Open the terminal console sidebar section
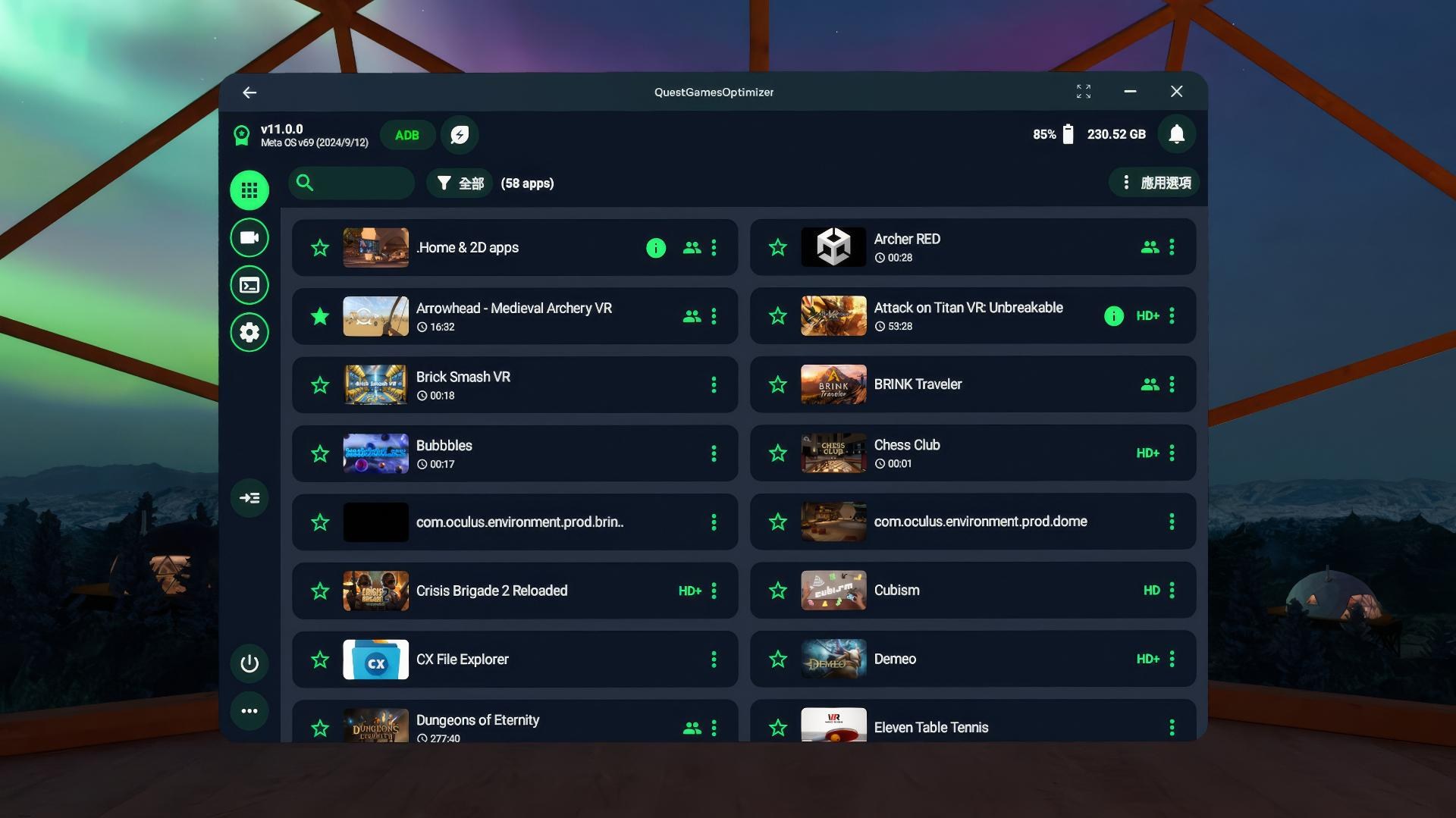This screenshot has height=818, width=1456. coord(249,285)
